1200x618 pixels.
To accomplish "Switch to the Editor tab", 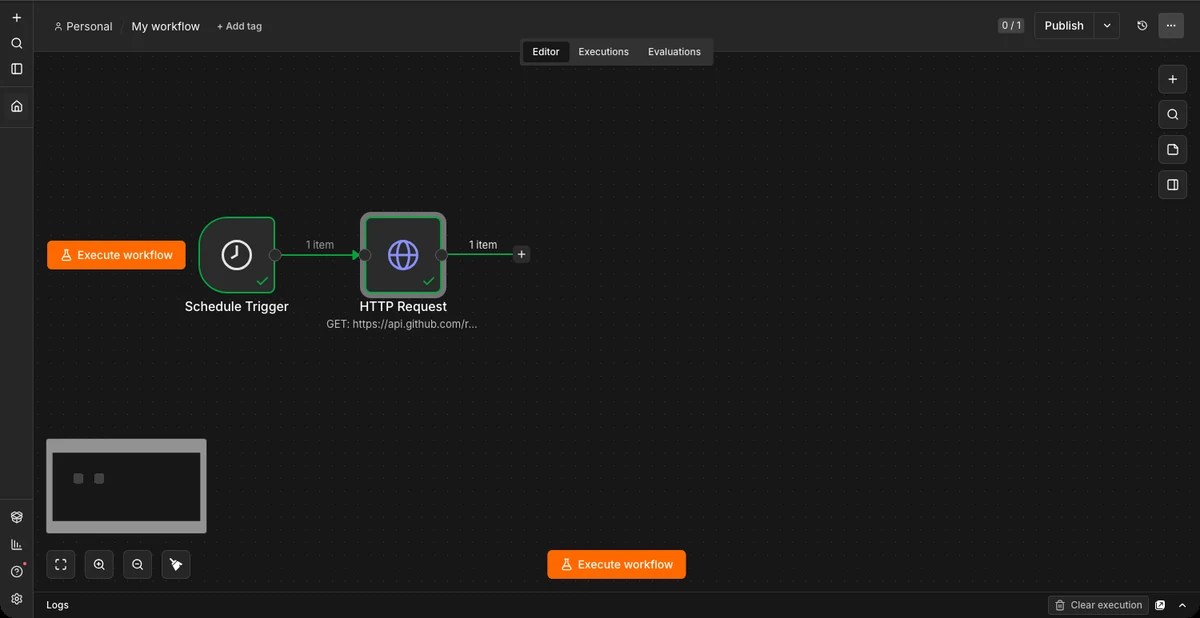I will pos(546,52).
